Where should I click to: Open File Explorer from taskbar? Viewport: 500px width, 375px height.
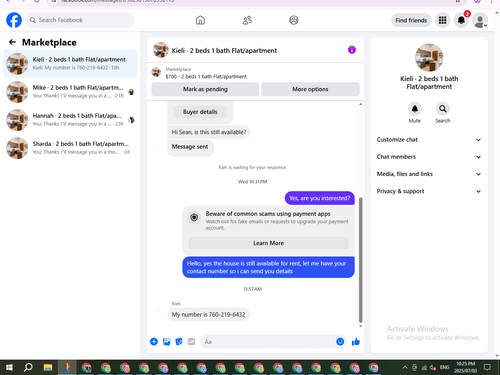click(x=48, y=367)
